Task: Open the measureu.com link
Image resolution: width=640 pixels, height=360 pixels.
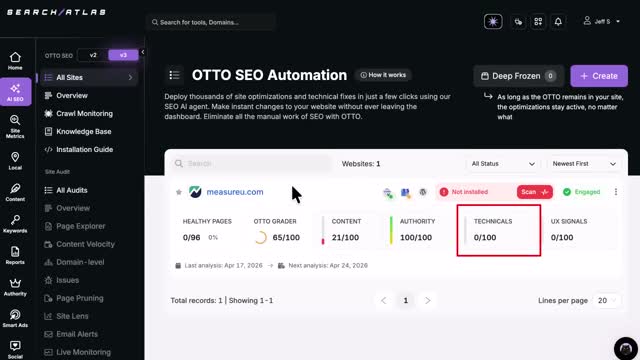Action: (x=235, y=192)
